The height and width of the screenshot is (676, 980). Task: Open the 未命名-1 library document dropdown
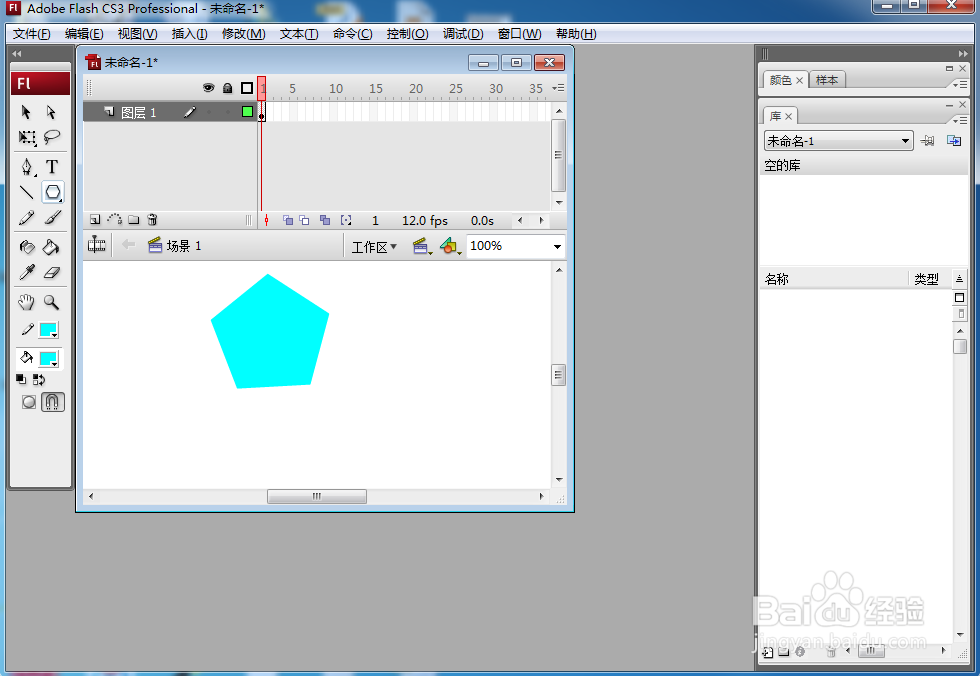click(838, 141)
